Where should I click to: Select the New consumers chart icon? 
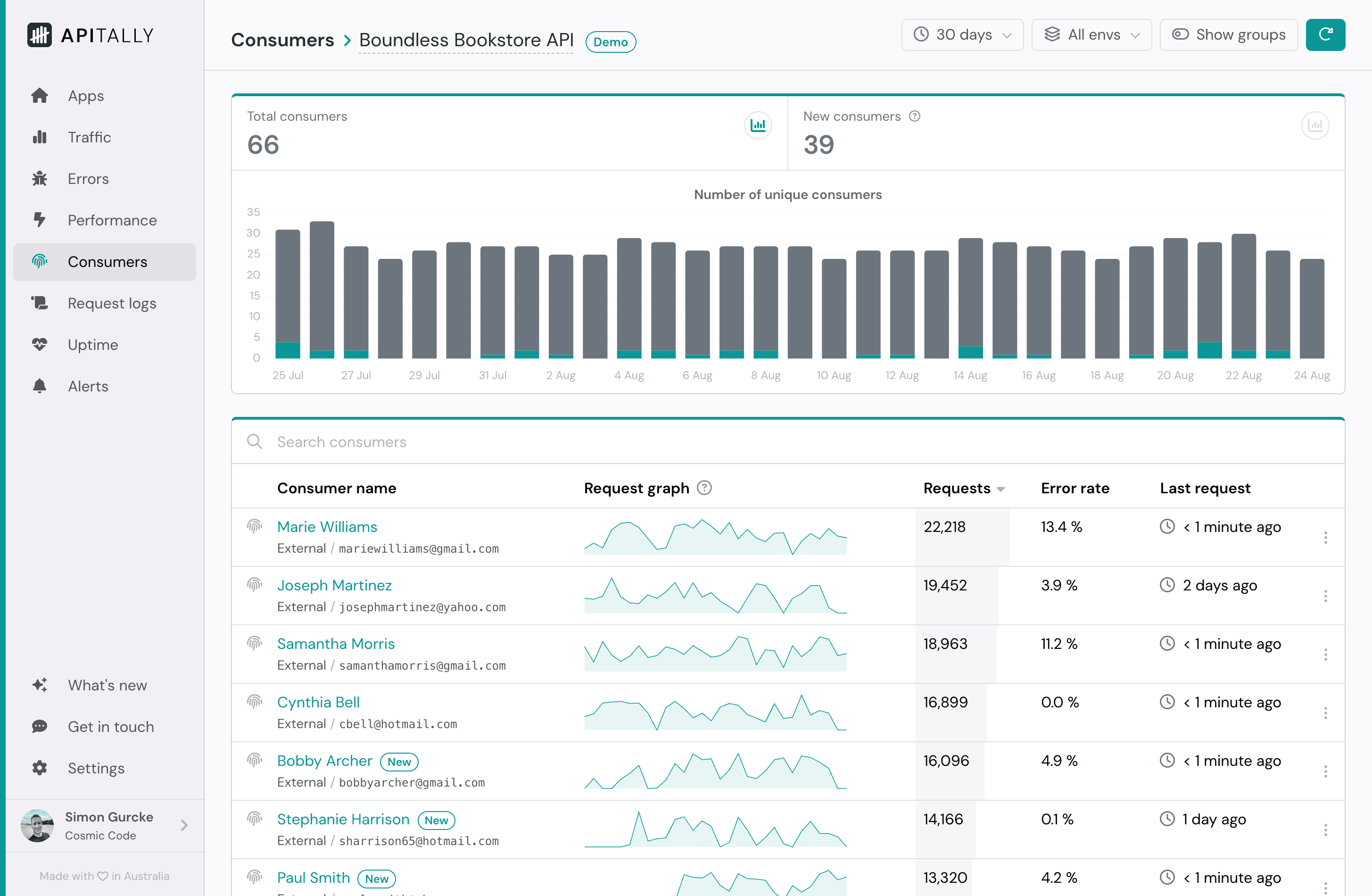click(x=1315, y=125)
